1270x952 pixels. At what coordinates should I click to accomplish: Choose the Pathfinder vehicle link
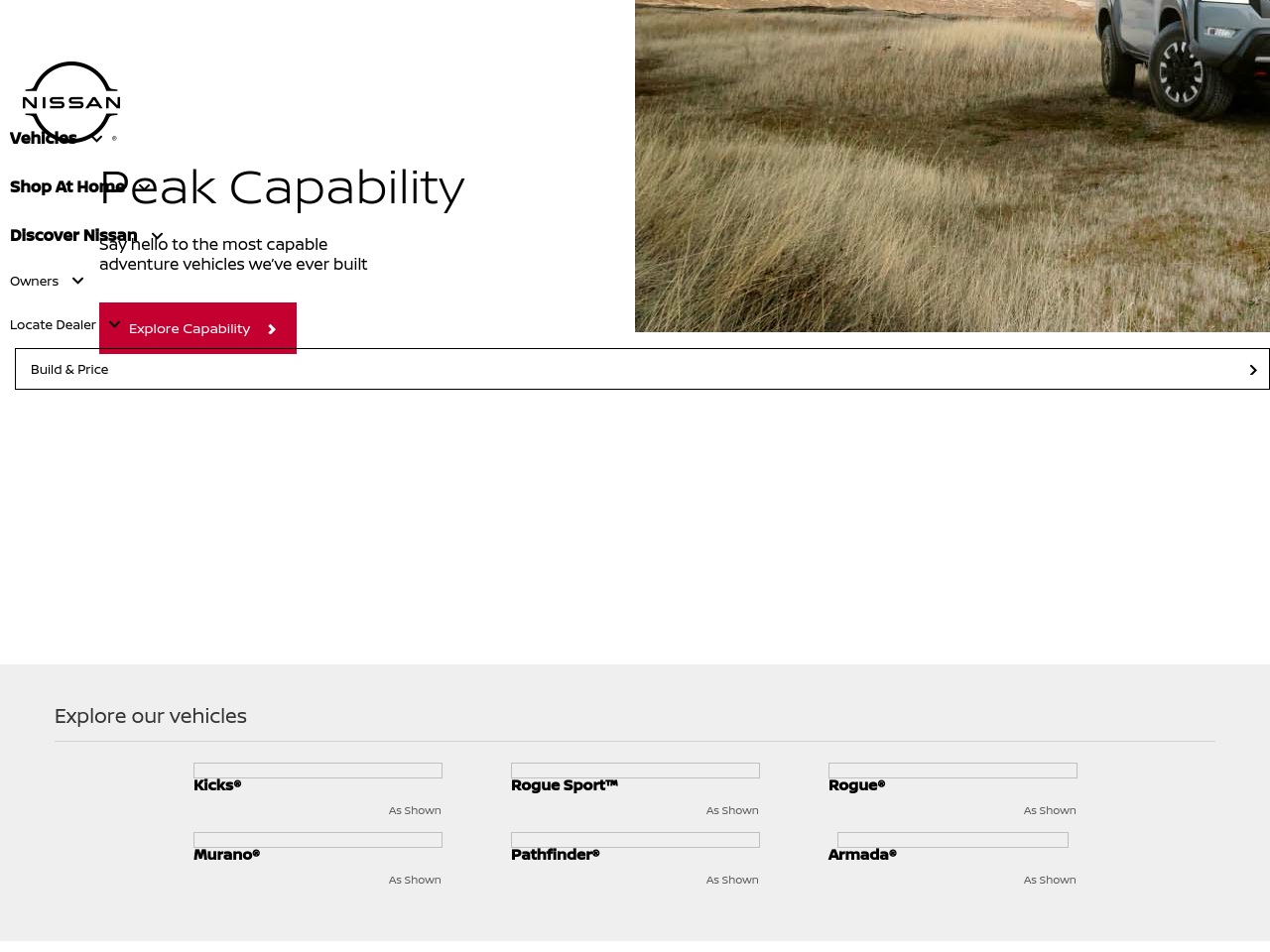[x=556, y=854]
